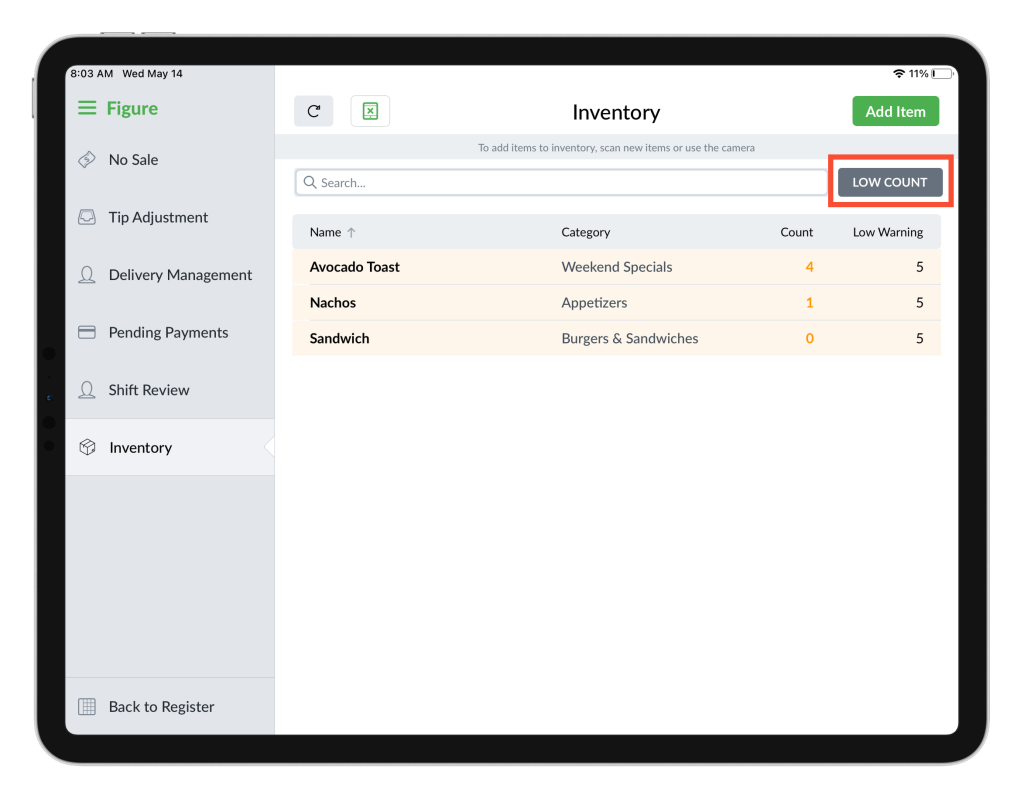This screenshot has height=800, width=1024.
Task: Sort by Name column header
Action: pyautogui.click(x=325, y=232)
